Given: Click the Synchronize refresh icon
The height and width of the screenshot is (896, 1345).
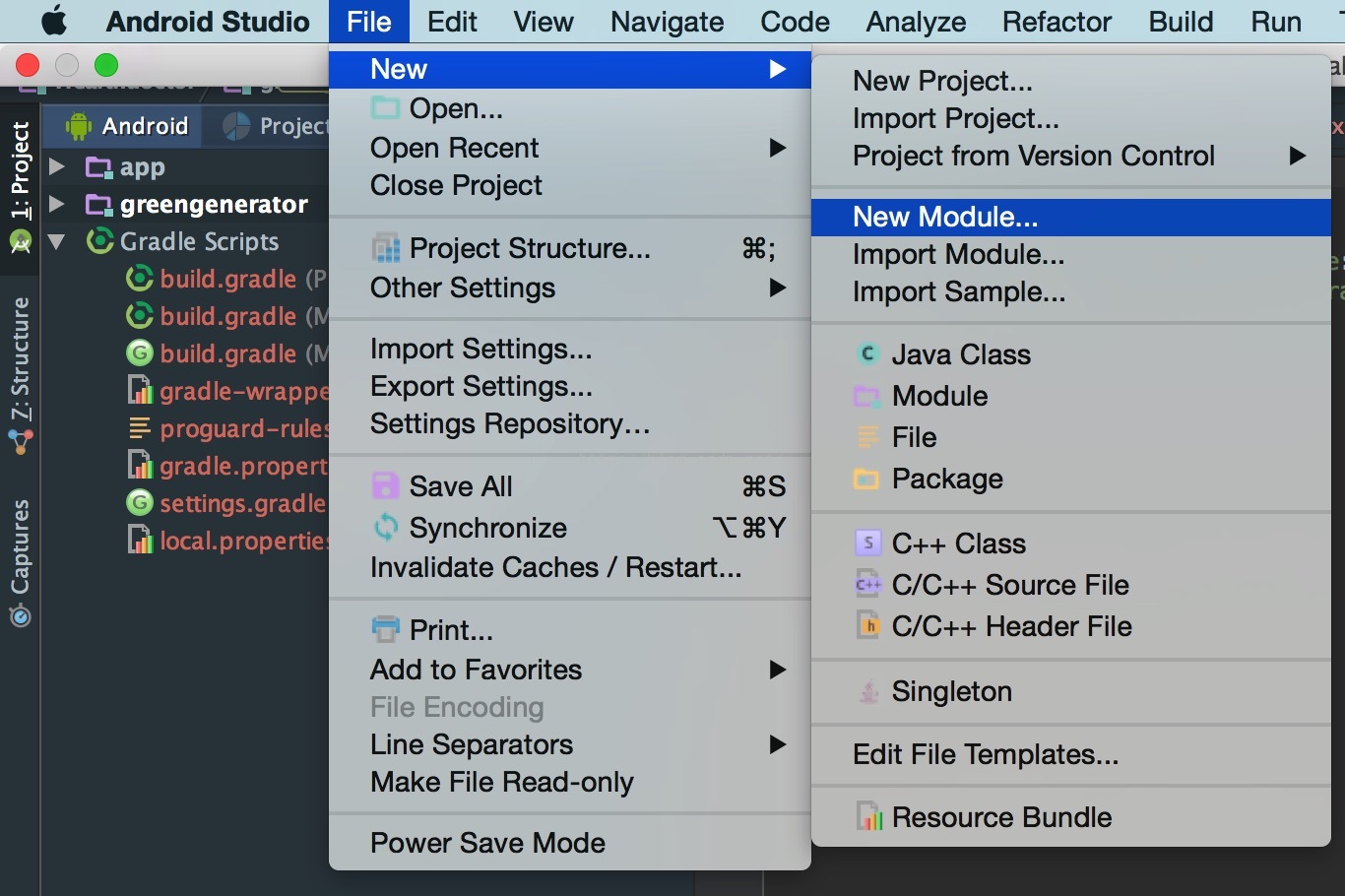Looking at the screenshot, I should 385,528.
